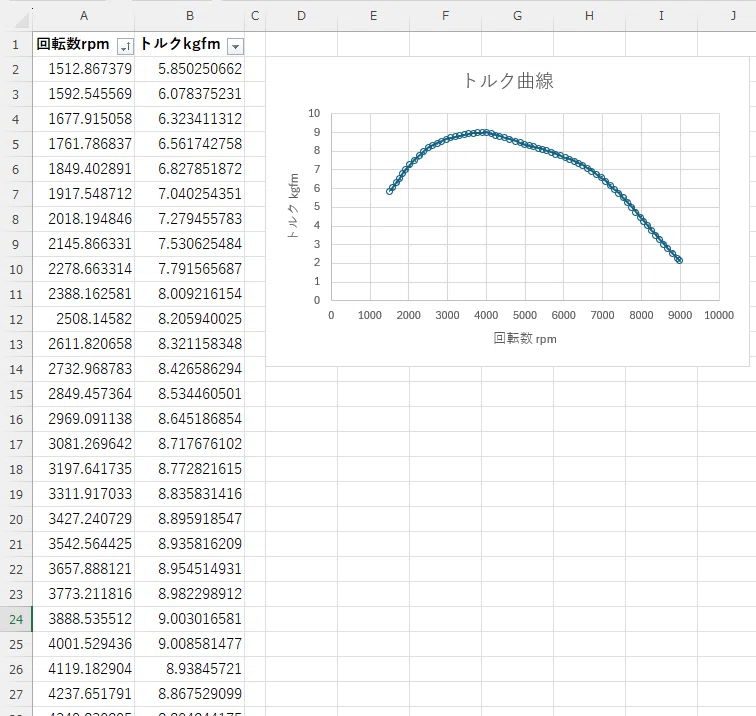Select cell containing 7.279455783
Screen dimensions: 756x716
point(190,219)
